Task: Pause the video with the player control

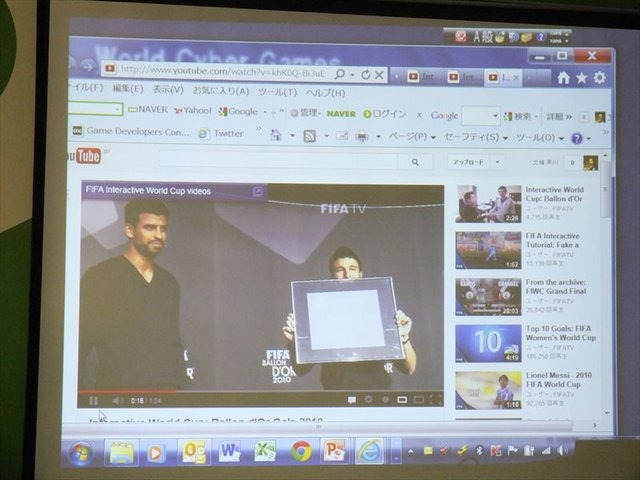Action: pos(93,400)
